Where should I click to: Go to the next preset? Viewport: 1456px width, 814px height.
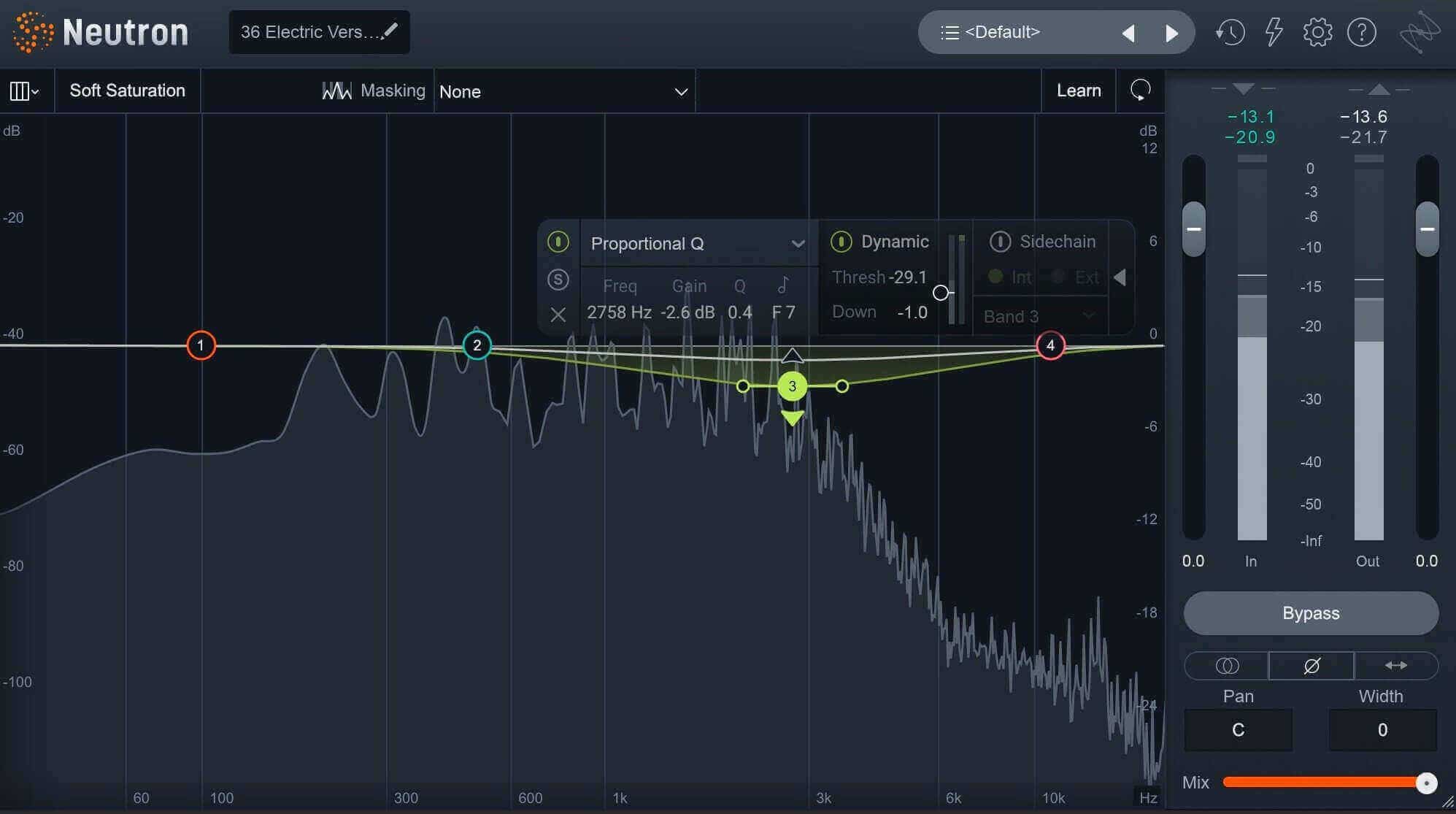coord(1171,33)
